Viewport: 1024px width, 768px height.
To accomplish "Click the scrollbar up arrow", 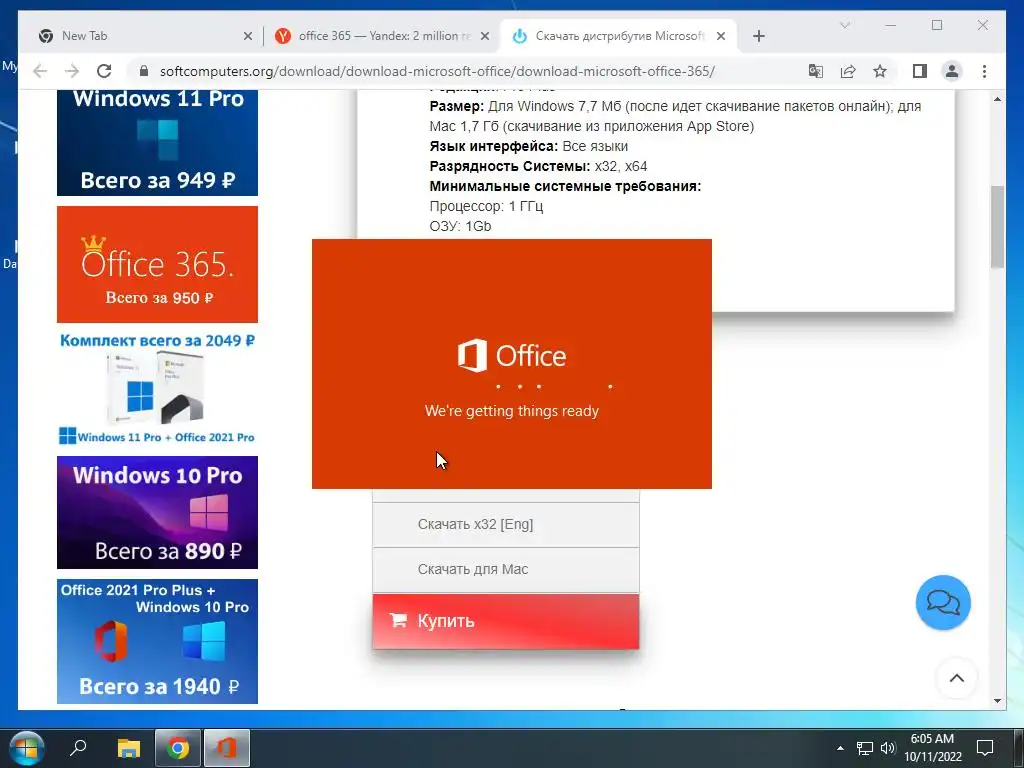I will 997,100.
